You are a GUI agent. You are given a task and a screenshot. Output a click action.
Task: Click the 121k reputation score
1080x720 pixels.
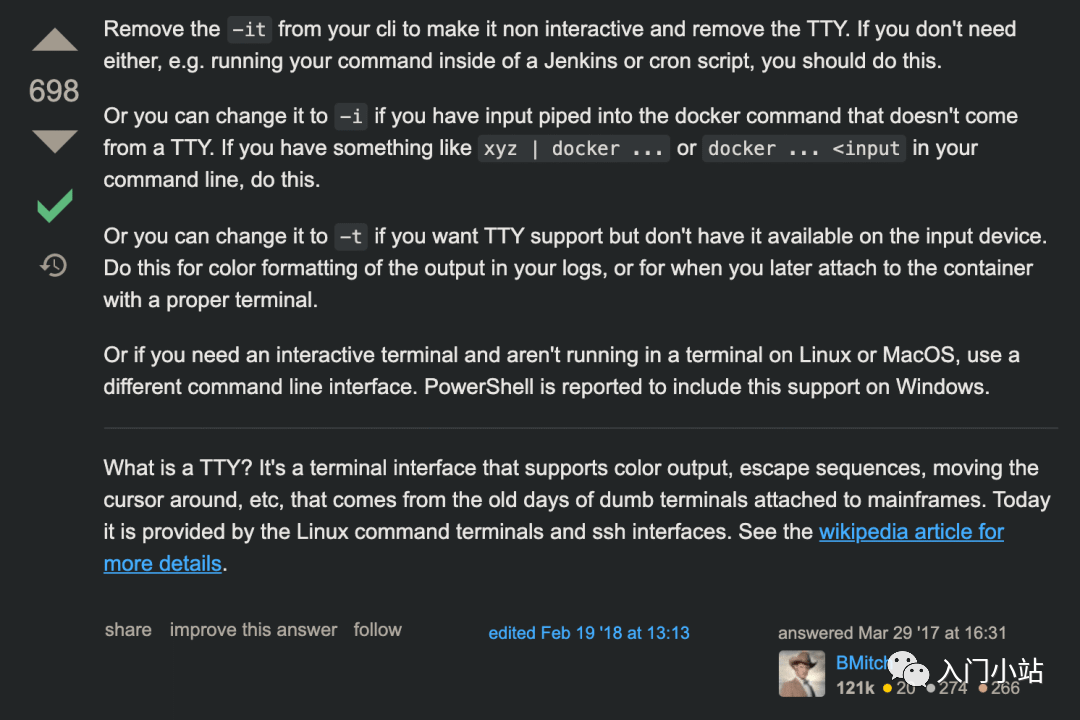click(x=855, y=688)
